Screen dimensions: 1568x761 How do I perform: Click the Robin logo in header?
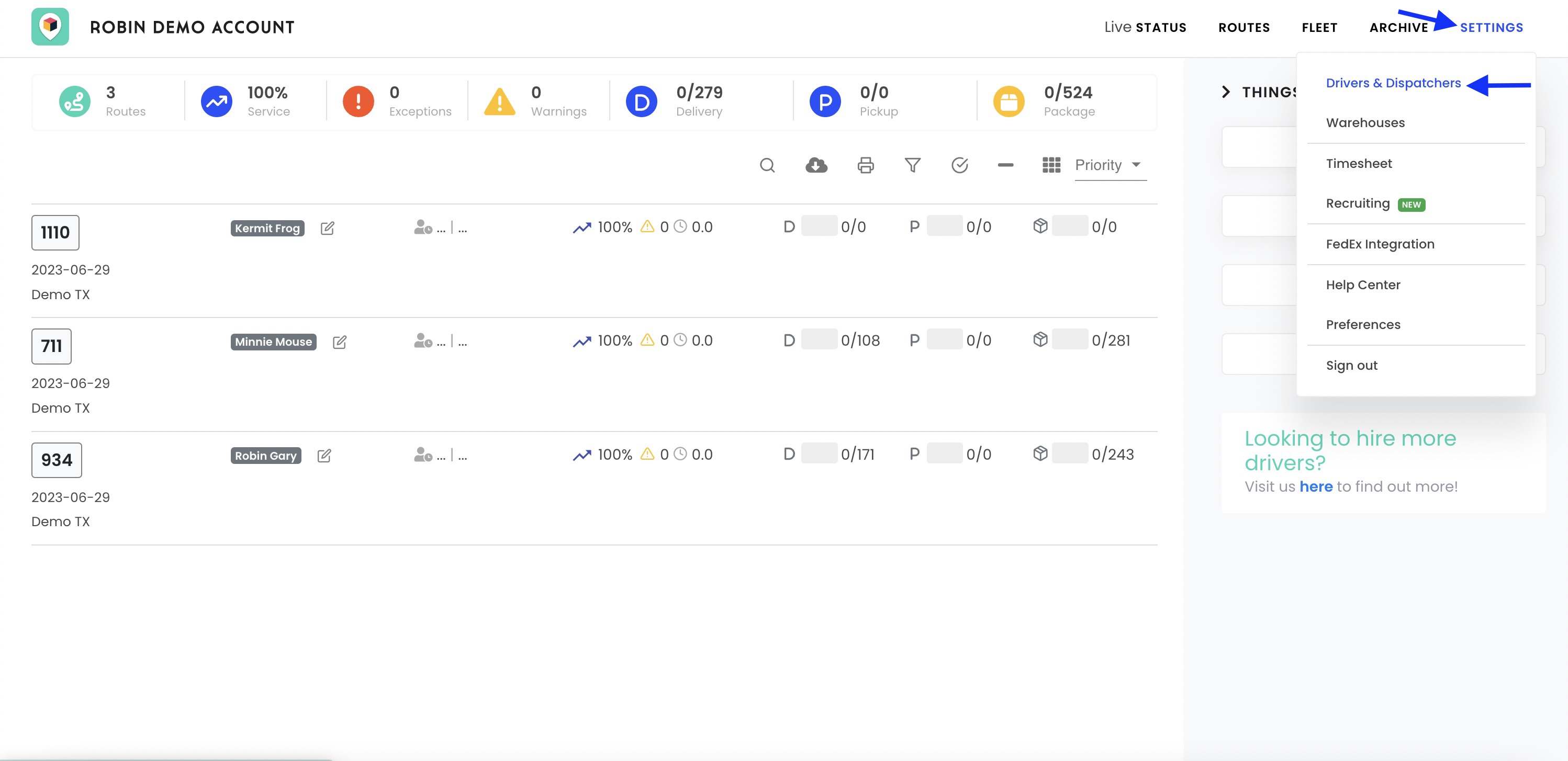pos(51,27)
